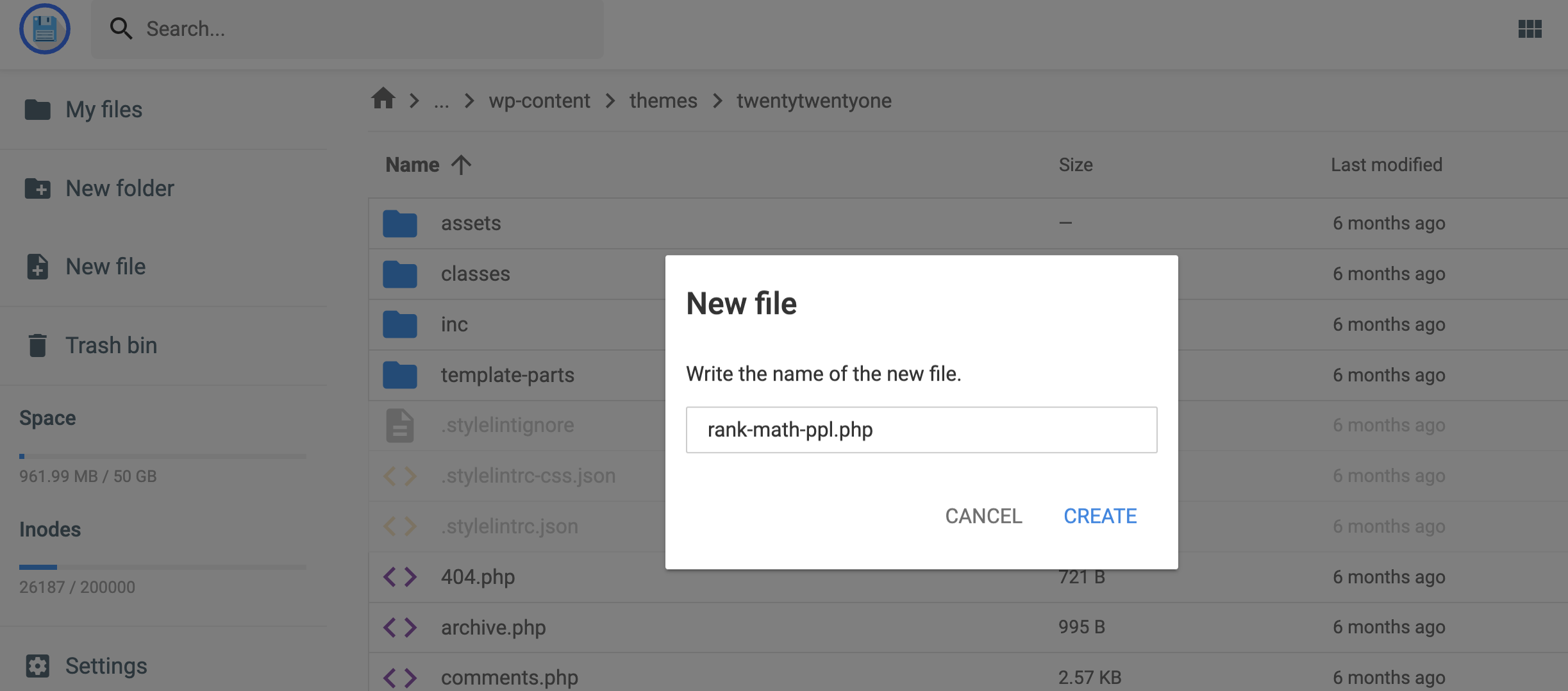1568x691 pixels.
Task: Click the New file document icon
Action: click(x=38, y=267)
